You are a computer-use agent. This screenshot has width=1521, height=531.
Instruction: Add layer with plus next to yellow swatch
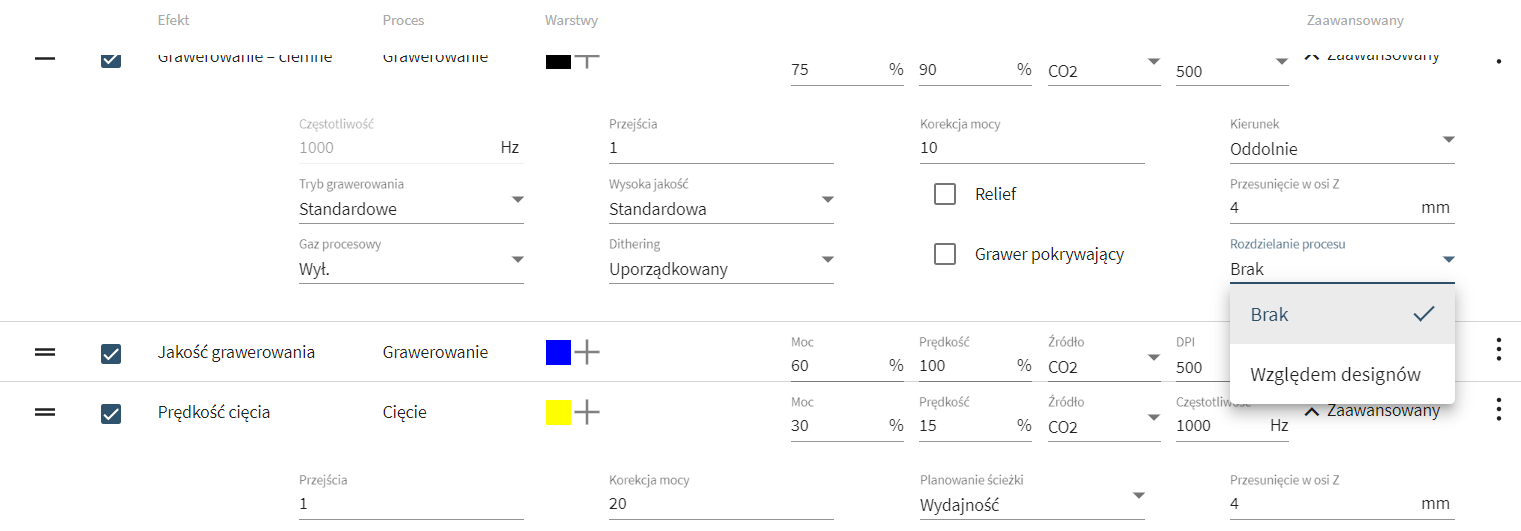pyautogui.click(x=587, y=412)
